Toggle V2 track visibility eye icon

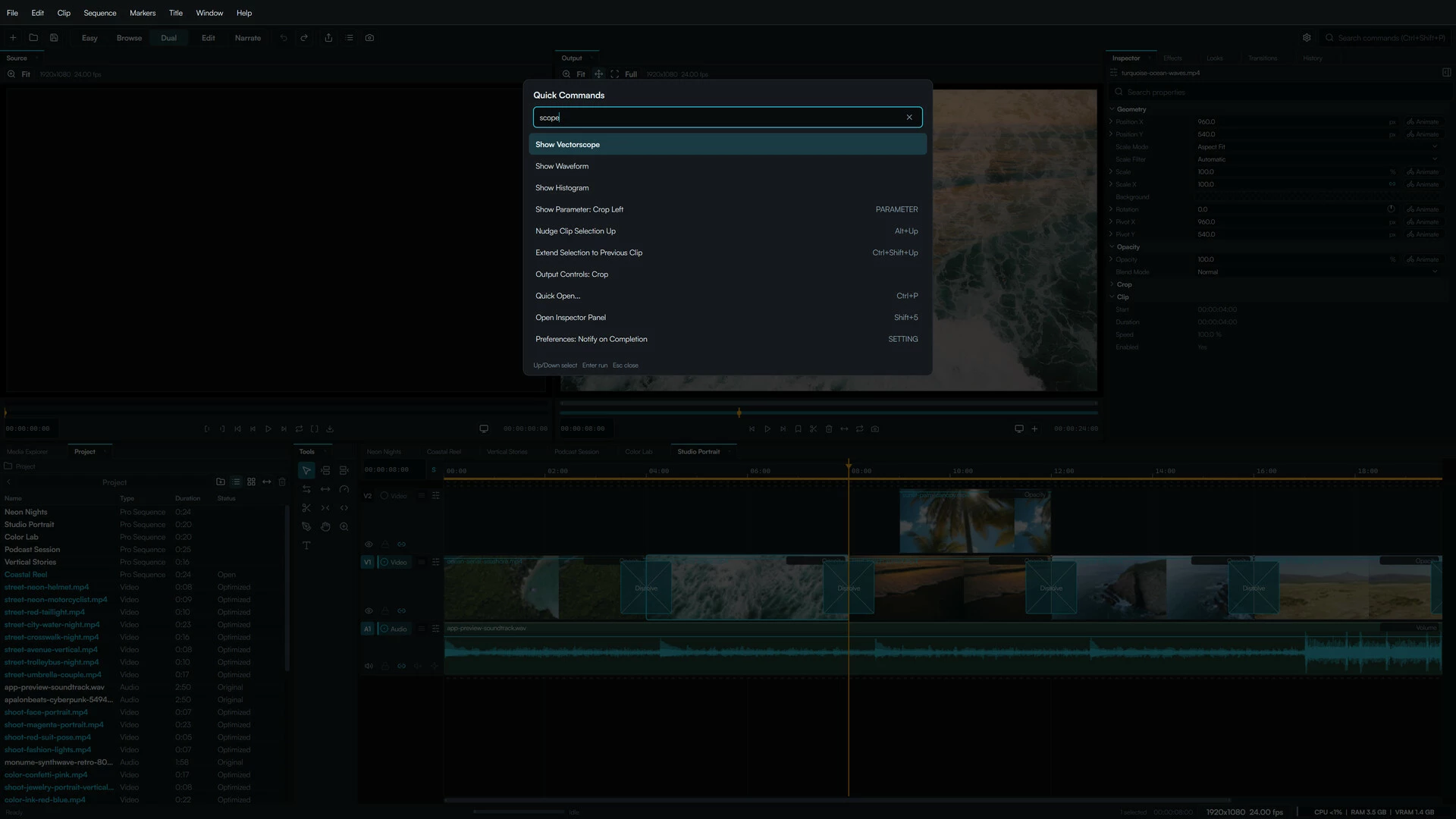[369, 544]
